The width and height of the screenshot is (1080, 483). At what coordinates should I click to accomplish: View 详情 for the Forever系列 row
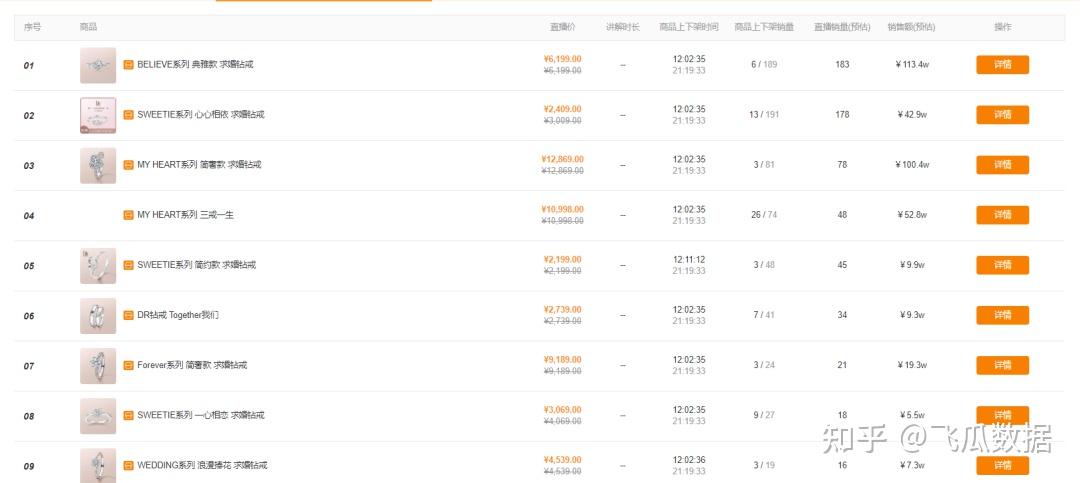1002,365
